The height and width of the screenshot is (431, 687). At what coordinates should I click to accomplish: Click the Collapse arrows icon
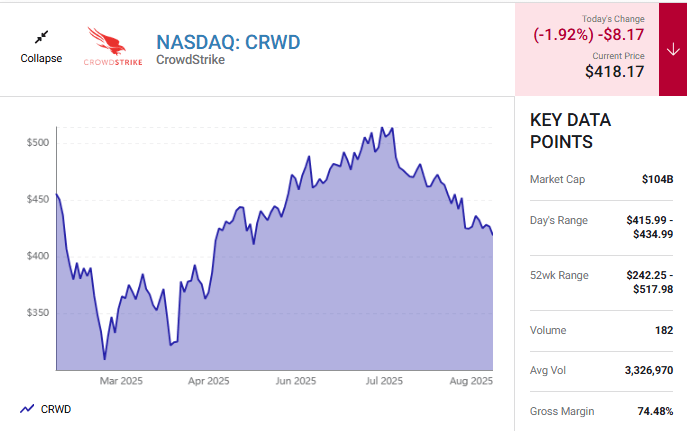pyautogui.click(x=41, y=37)
